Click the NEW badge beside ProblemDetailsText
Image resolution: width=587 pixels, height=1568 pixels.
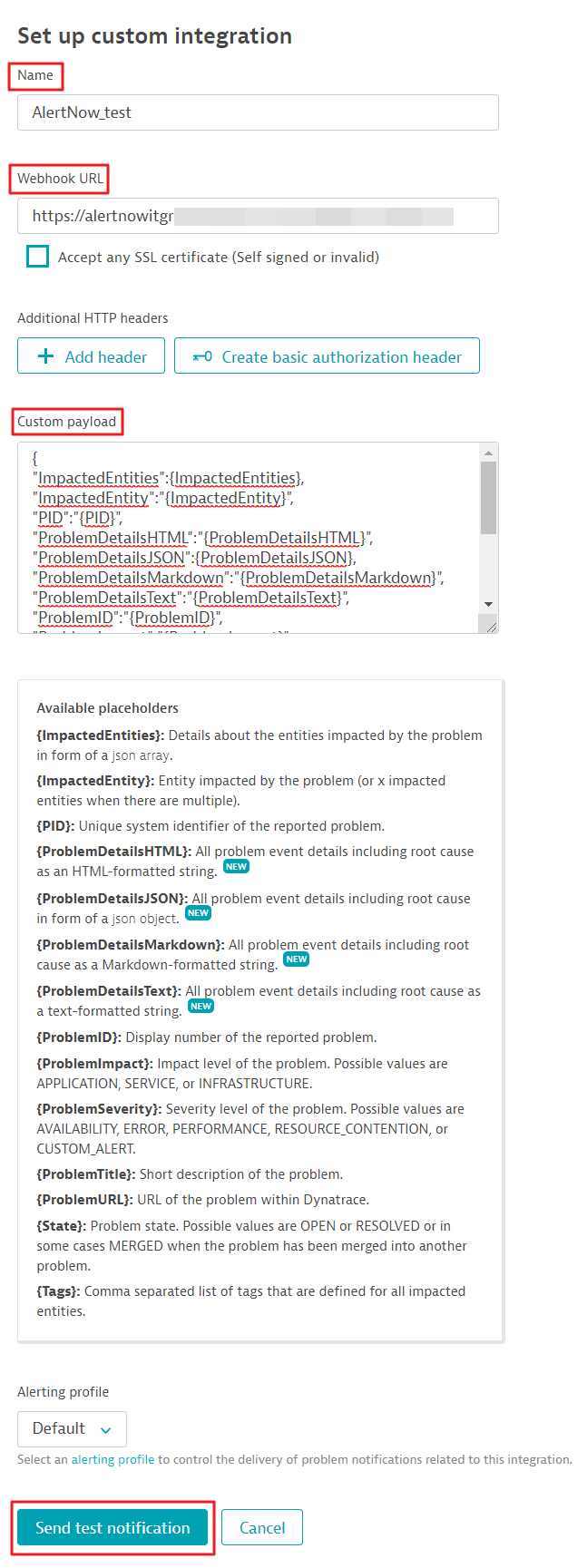201,1006
